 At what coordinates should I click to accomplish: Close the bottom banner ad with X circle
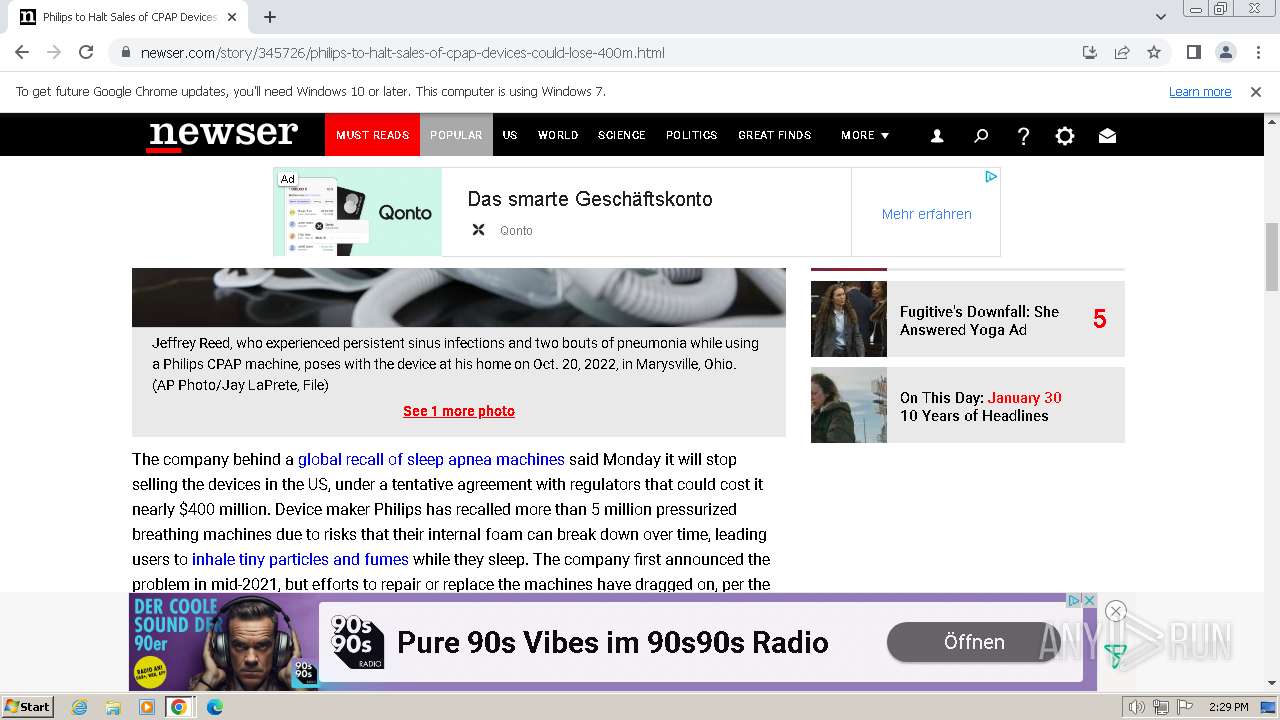1116,611
